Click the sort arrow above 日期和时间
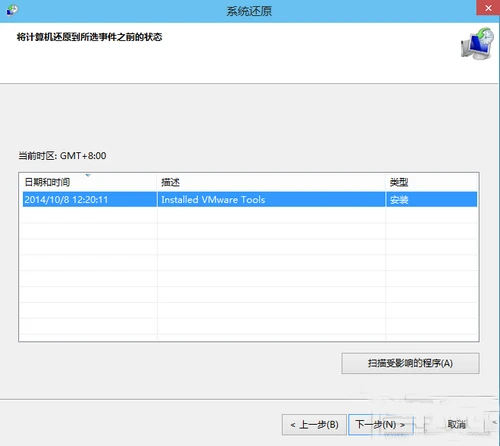500x446 pixels. (88, 175)
